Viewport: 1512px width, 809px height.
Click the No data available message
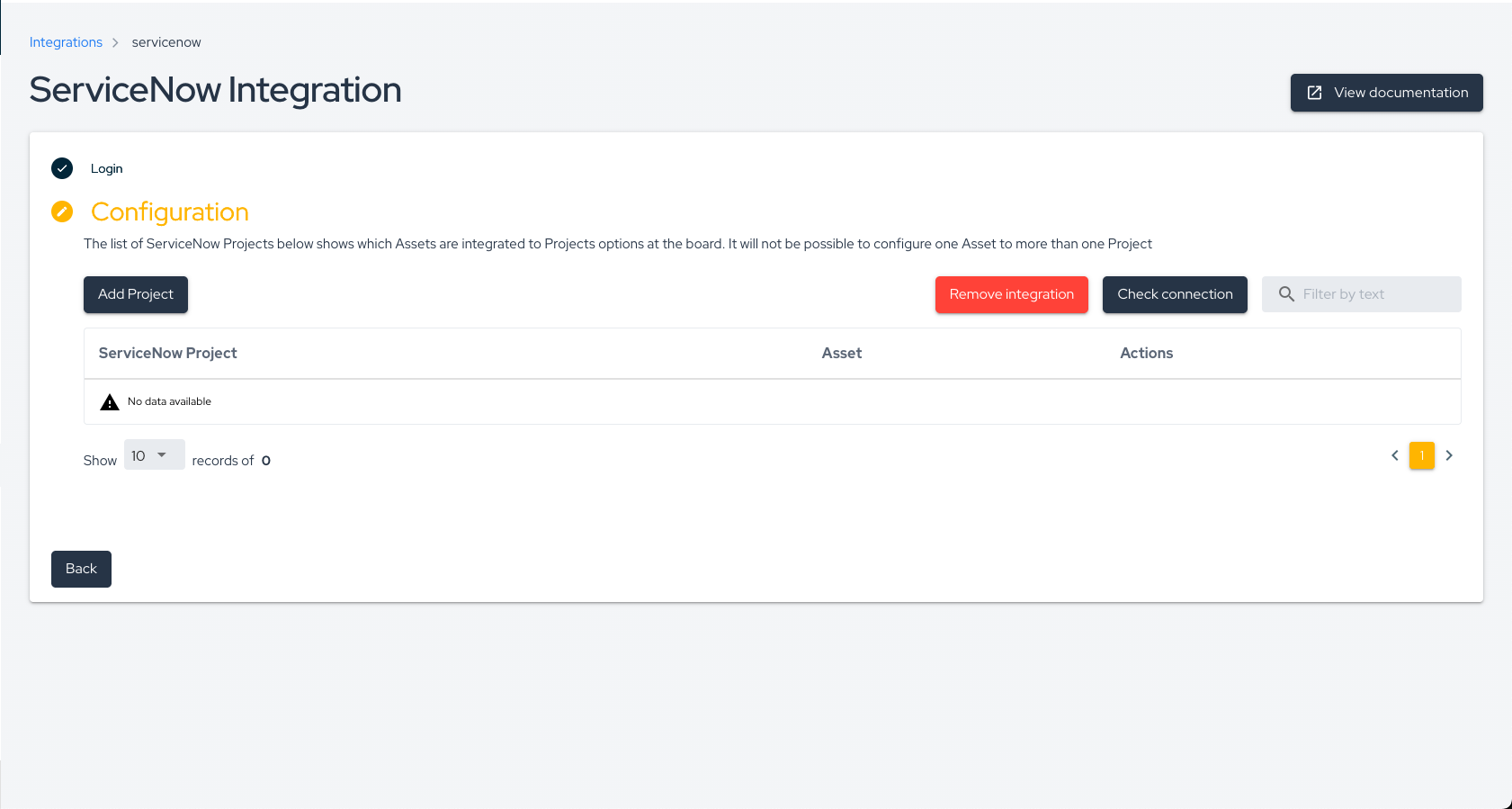(x=169, y=401)
